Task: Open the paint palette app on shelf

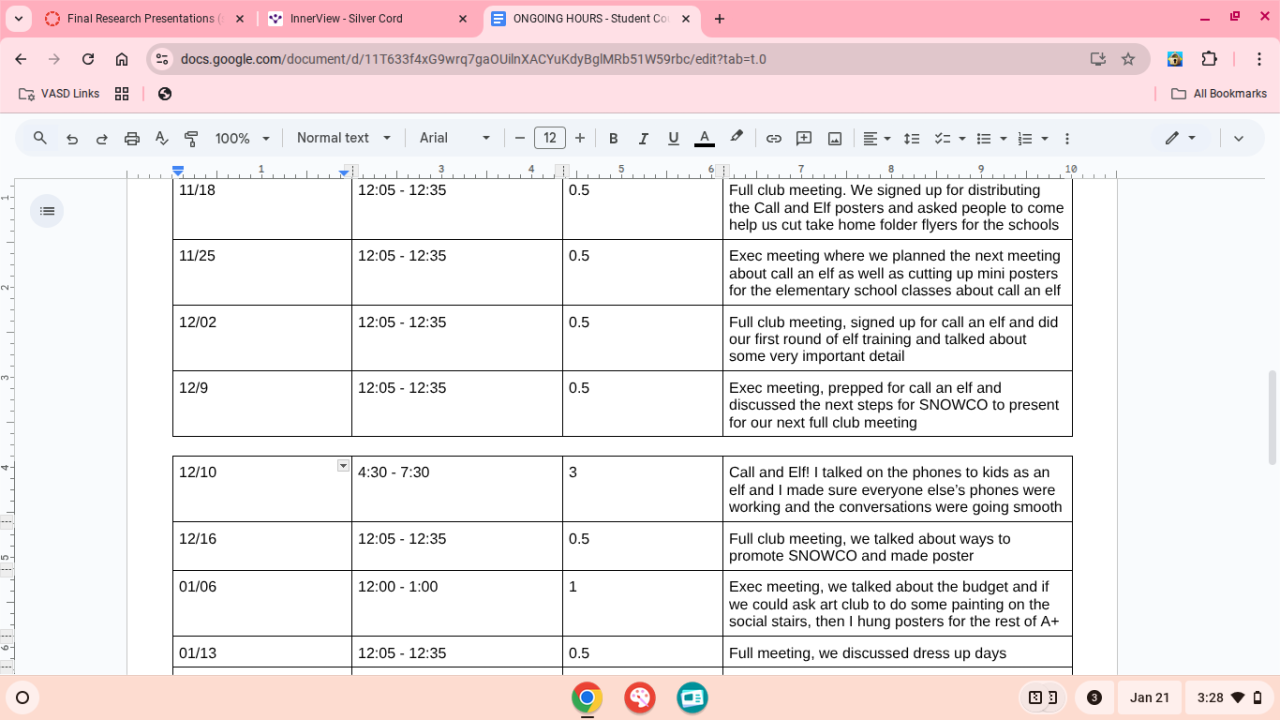Action: (640, 697)
